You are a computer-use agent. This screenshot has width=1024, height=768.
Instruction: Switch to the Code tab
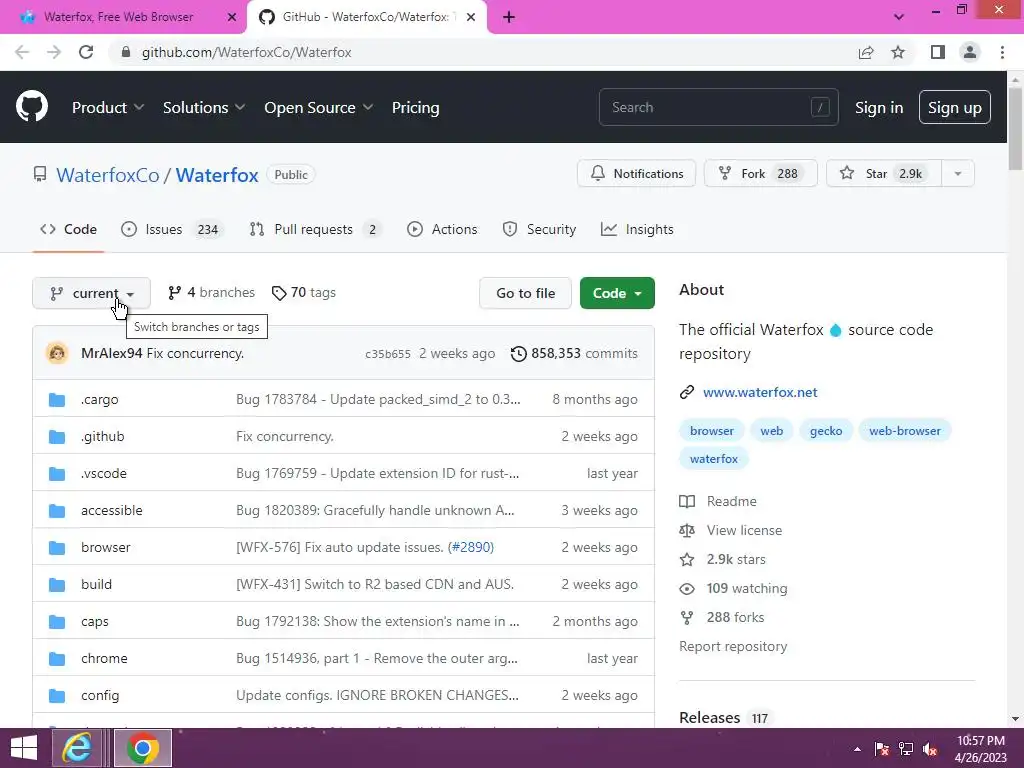click(x=69, y=229)
